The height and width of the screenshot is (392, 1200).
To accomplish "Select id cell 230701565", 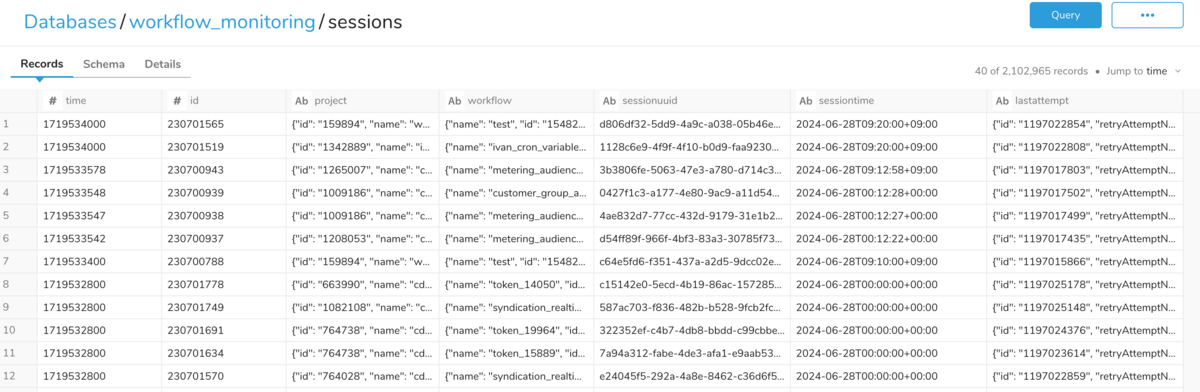I will pos(224,124).
